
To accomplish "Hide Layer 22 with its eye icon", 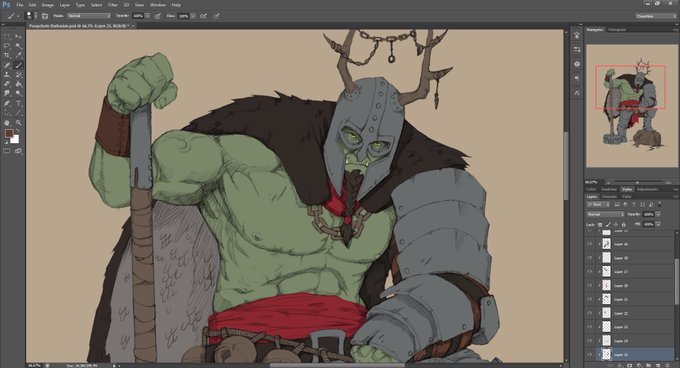I will click(589, 313).
